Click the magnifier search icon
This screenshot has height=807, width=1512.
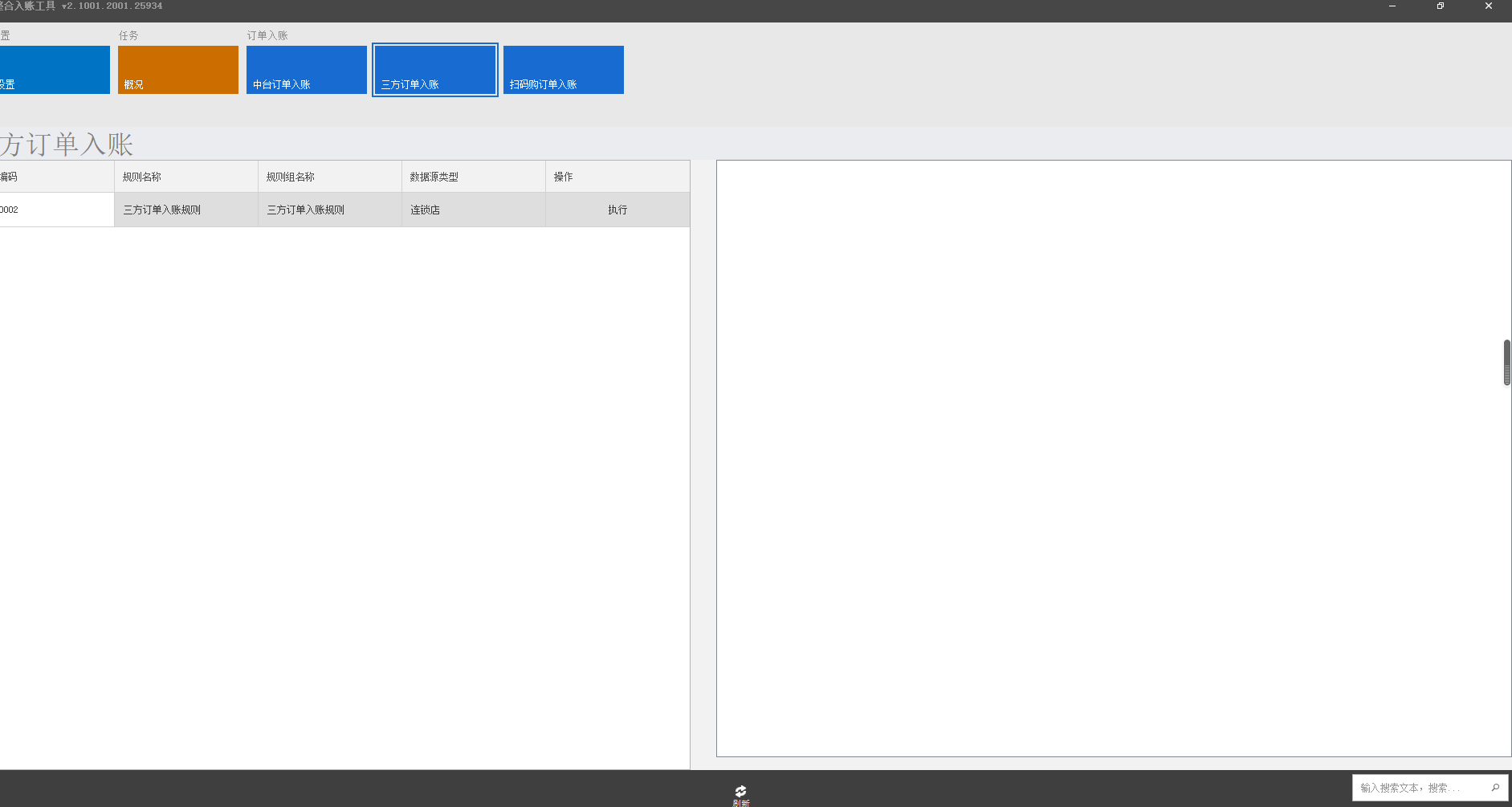(1495, 788)
